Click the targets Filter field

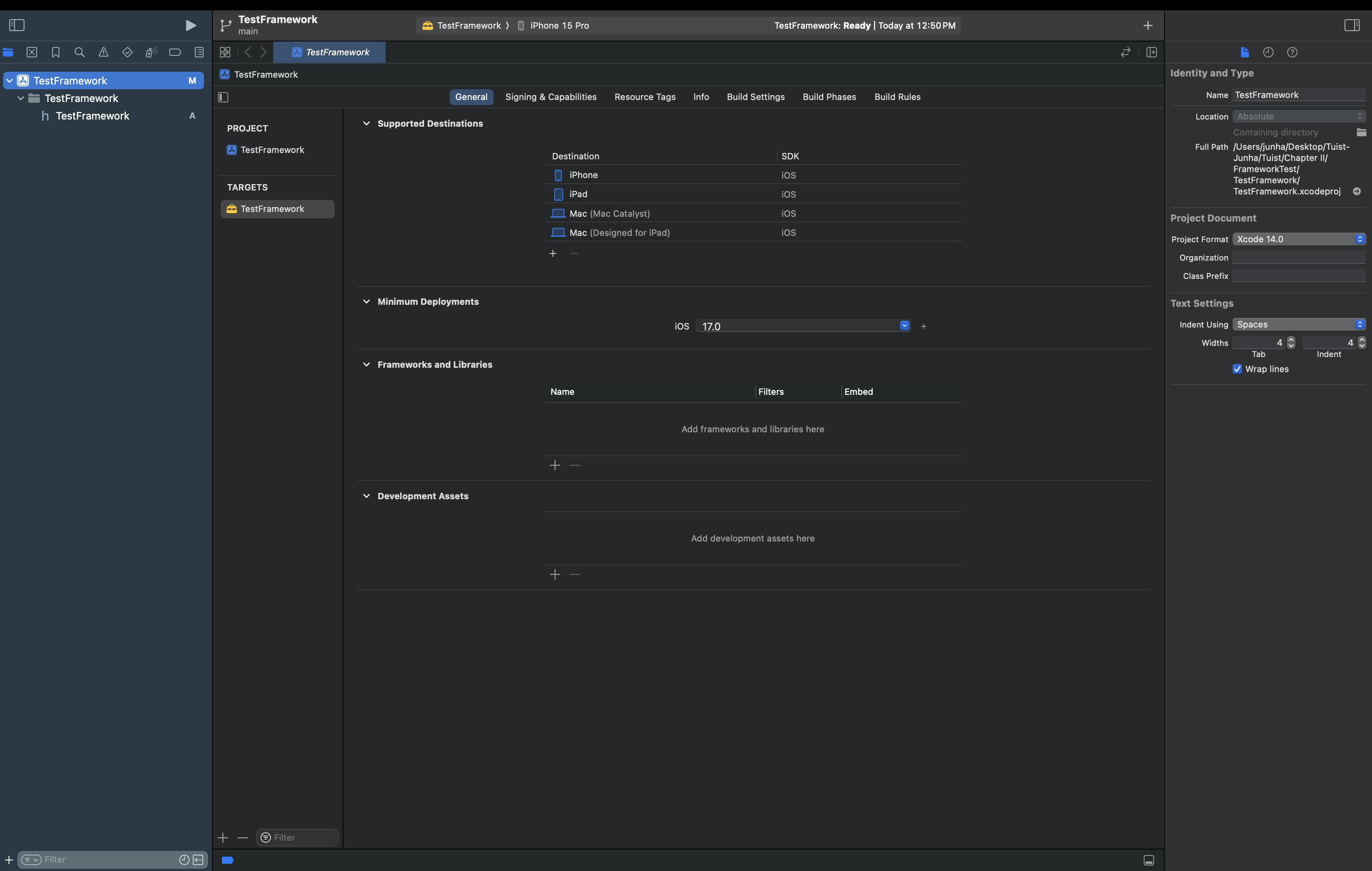pos(298,838)
